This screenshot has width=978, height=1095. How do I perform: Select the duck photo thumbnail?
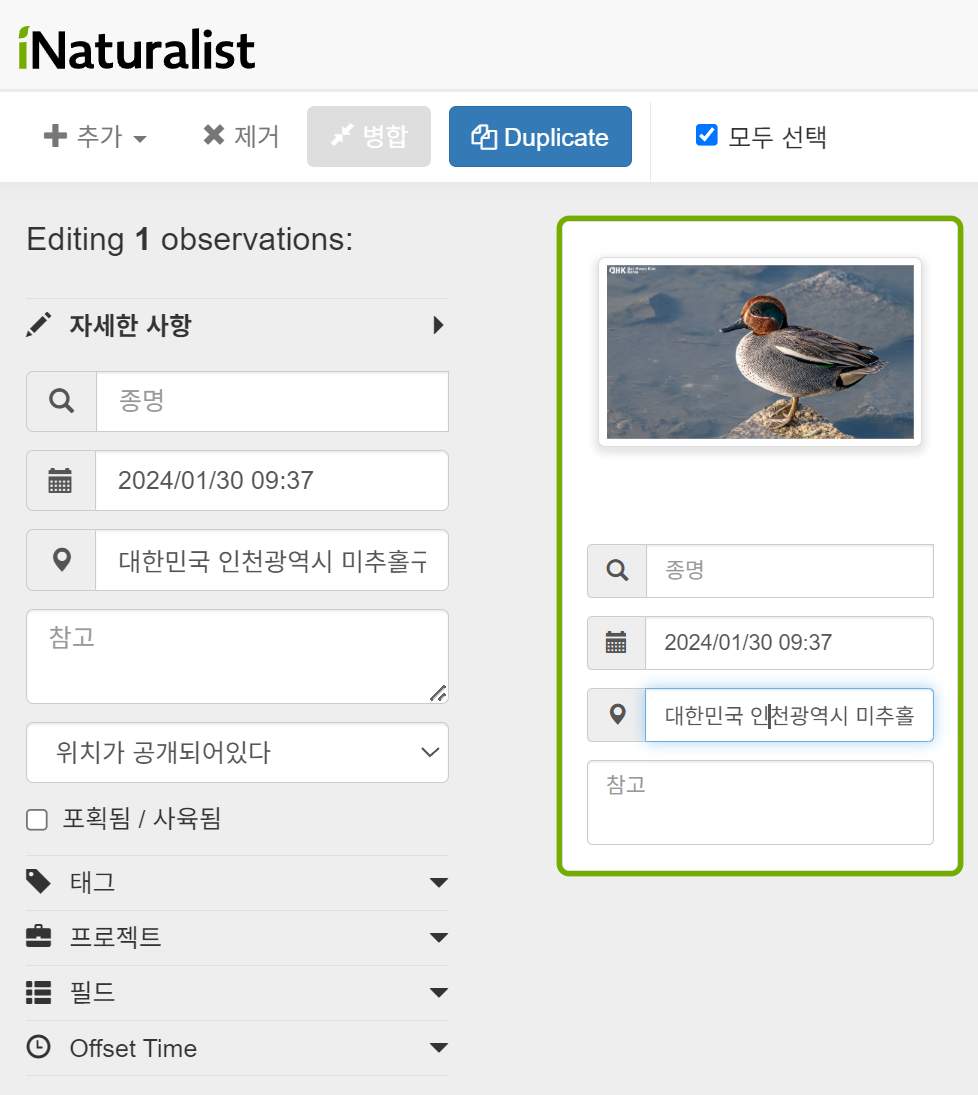click(x=760, y=352)
